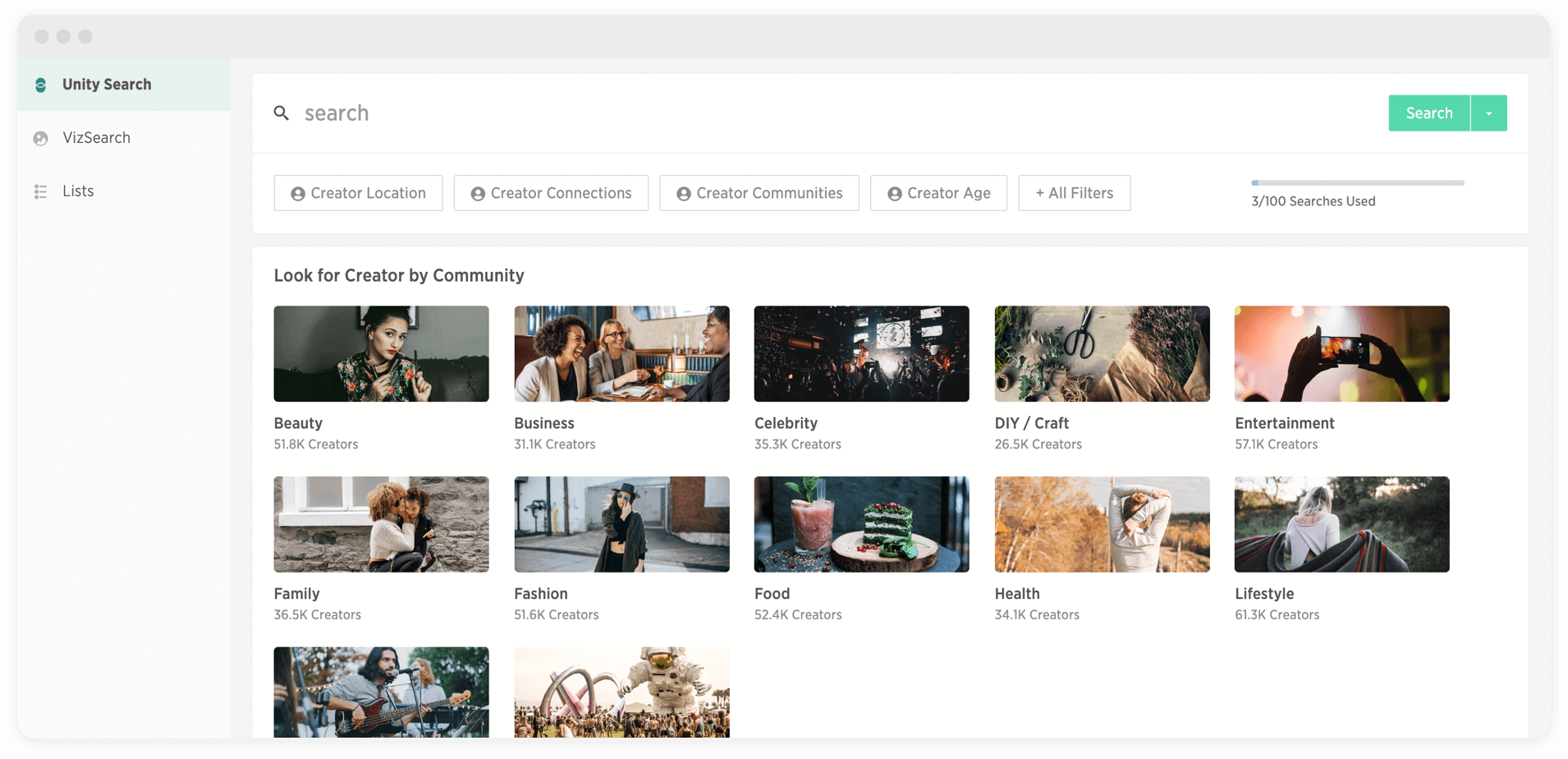The width and height of the screenshot is (1568, 759).
Task: Click the person icon in Creator Connections
Action: pos(478,194)
